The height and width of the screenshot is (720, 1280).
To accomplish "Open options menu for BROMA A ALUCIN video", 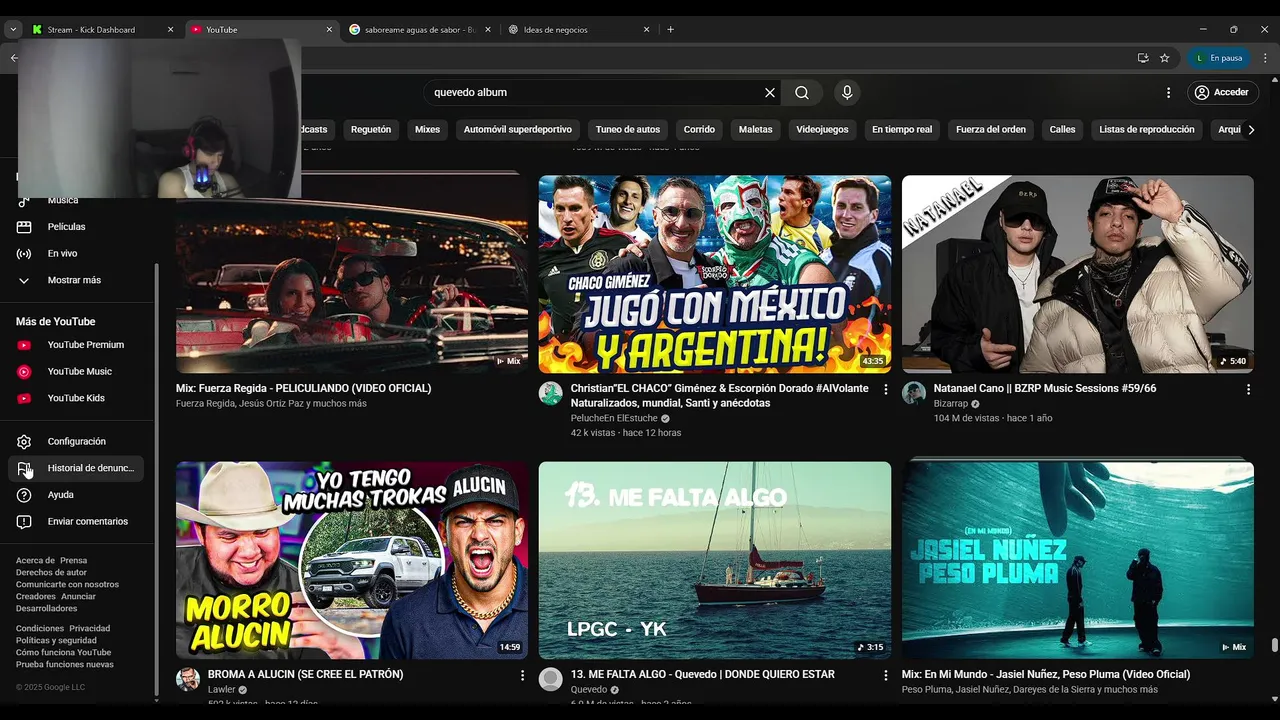I will [522, 675].
